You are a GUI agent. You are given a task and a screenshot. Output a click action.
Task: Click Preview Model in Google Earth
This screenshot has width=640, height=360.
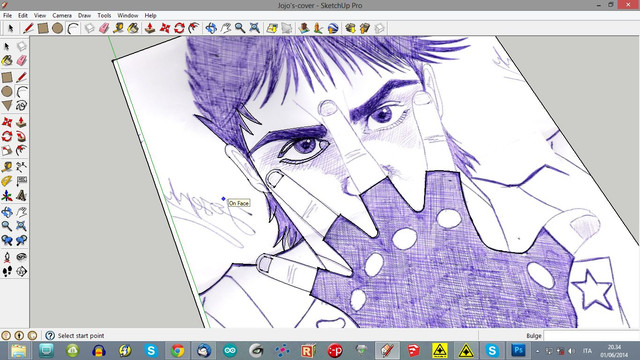333,28
